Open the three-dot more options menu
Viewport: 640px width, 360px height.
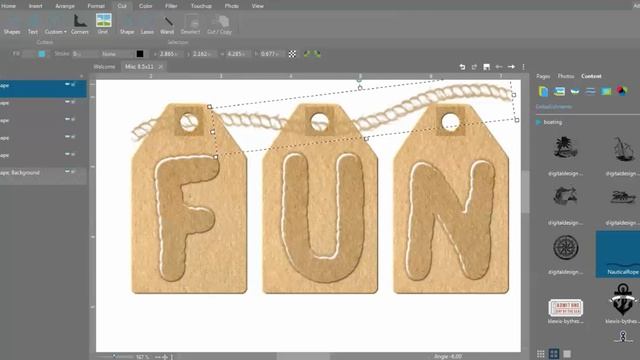tap(523, 67)
